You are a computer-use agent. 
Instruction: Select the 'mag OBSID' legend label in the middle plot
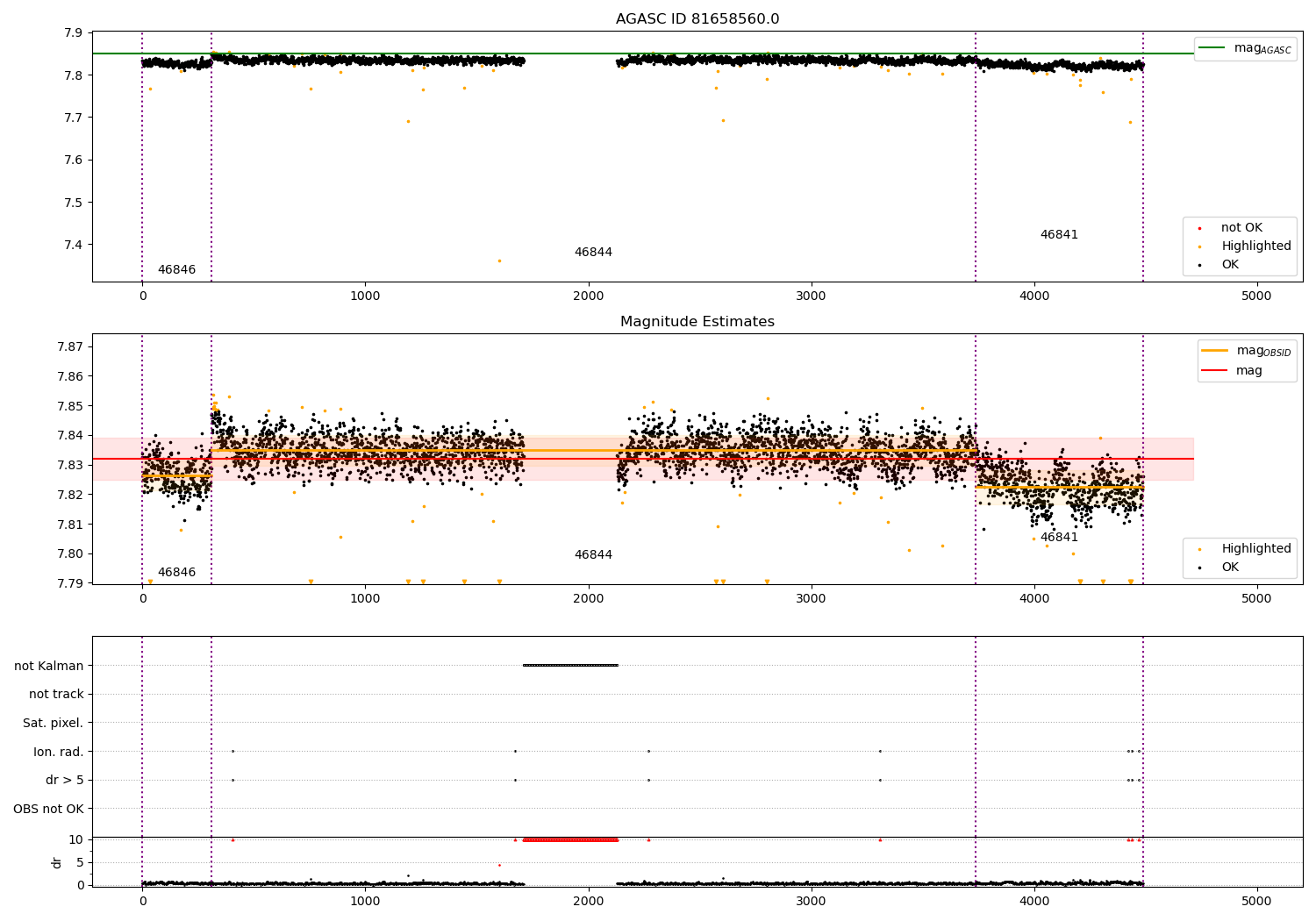click(1264, 351)
